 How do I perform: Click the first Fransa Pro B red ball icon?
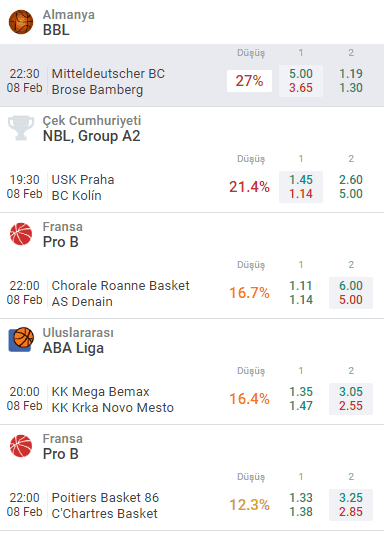(x=21, y=234)
